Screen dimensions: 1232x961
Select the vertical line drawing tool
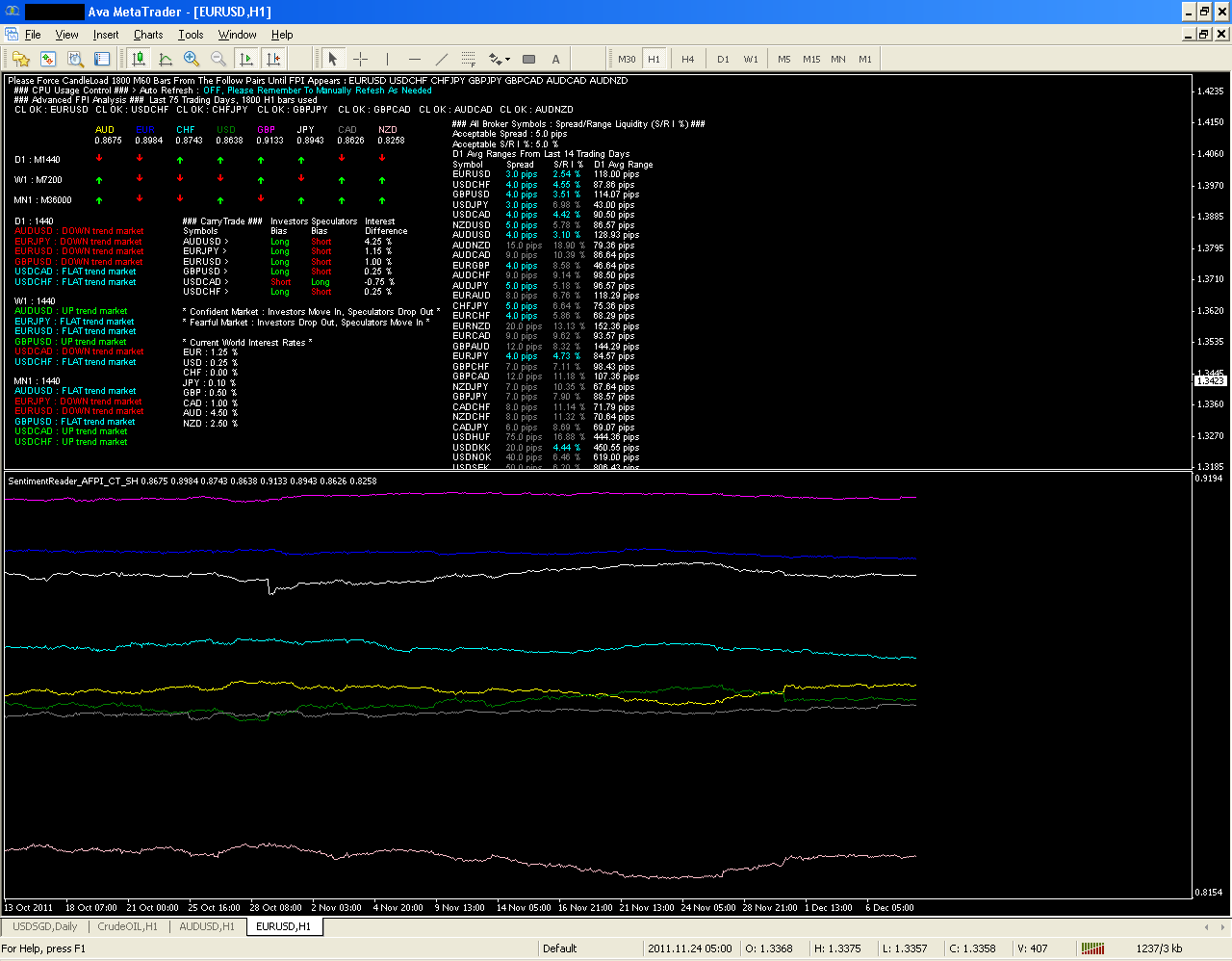pos(387,59)
